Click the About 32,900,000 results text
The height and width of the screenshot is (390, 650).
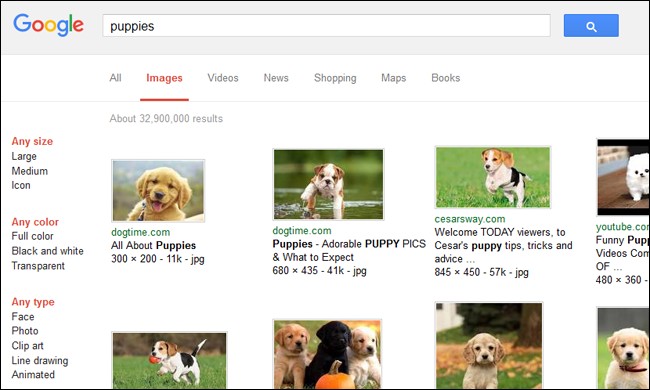(166, 119)
